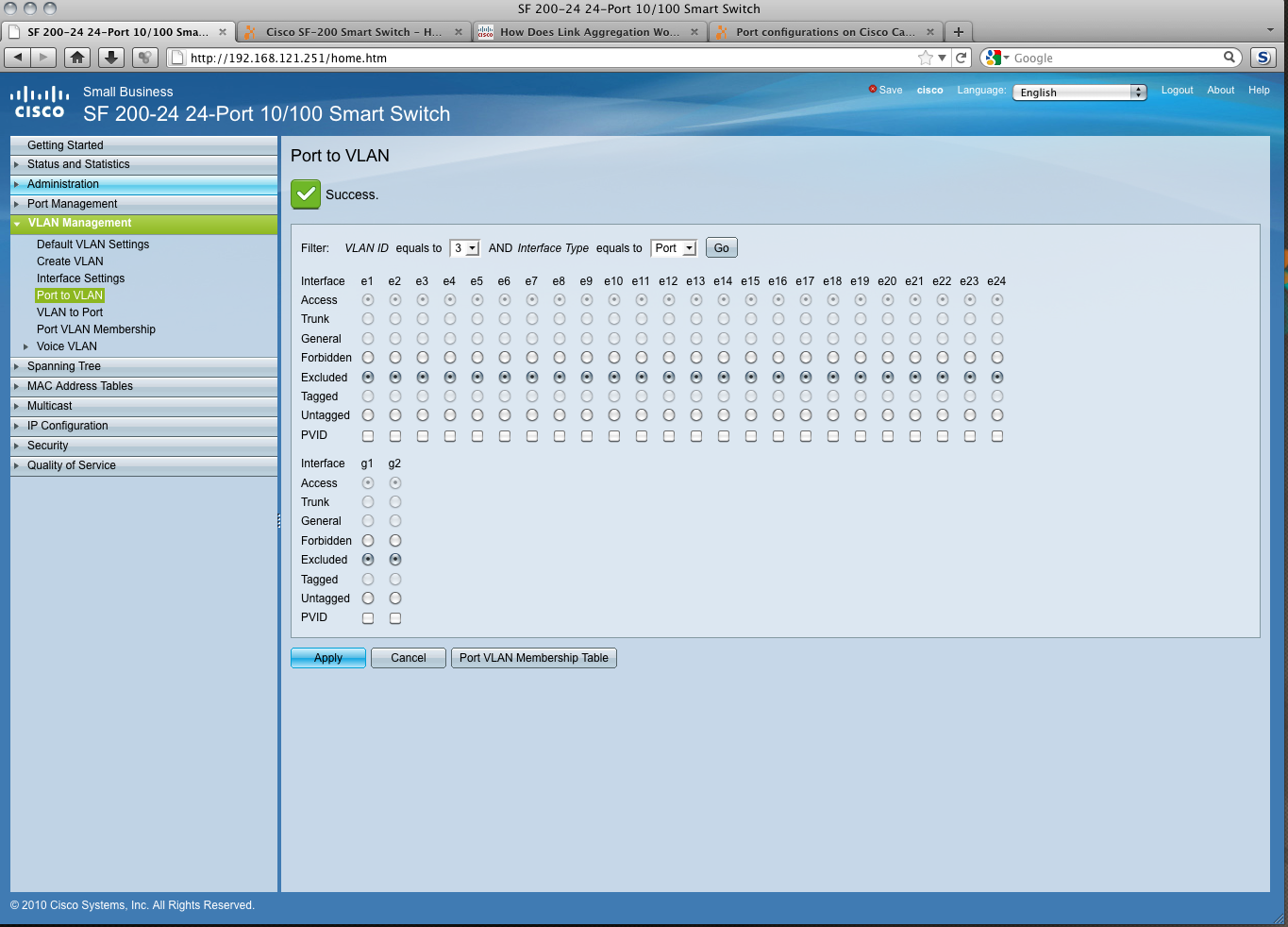Screen dimensions: 1288x927
Task: Click the Cisco logo in the header
Action: point(40,103)
